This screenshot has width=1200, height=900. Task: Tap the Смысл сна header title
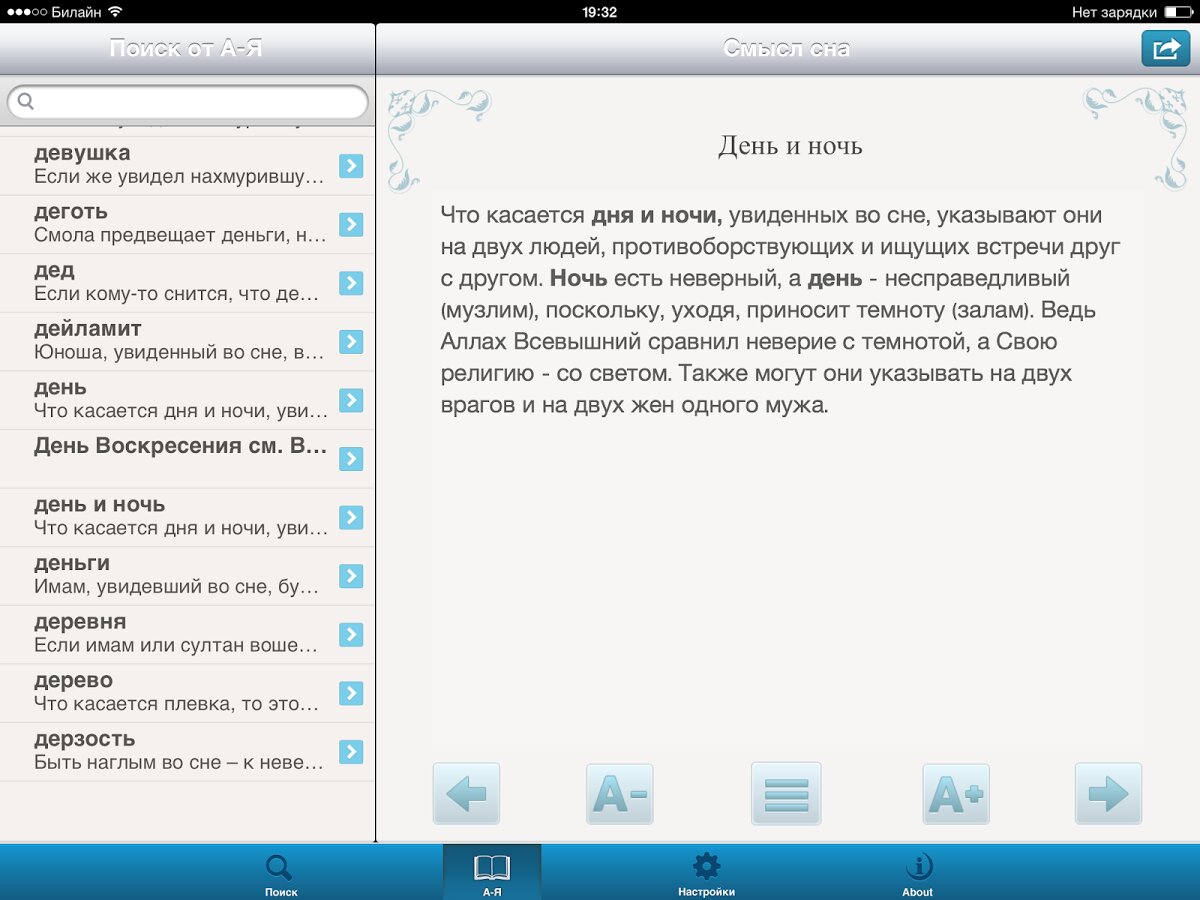[787, 48]
